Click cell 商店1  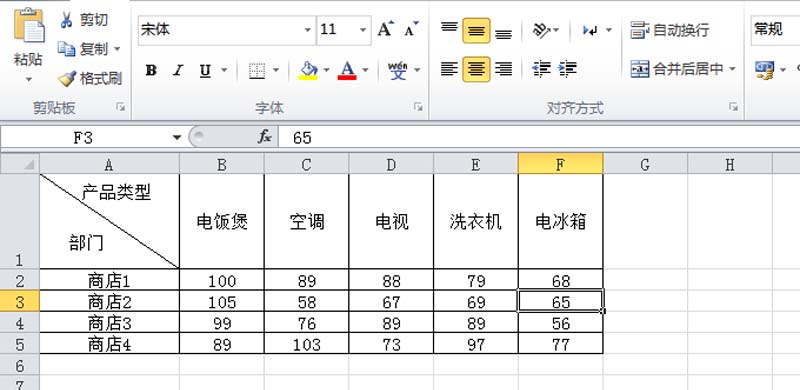coord(109,280)
